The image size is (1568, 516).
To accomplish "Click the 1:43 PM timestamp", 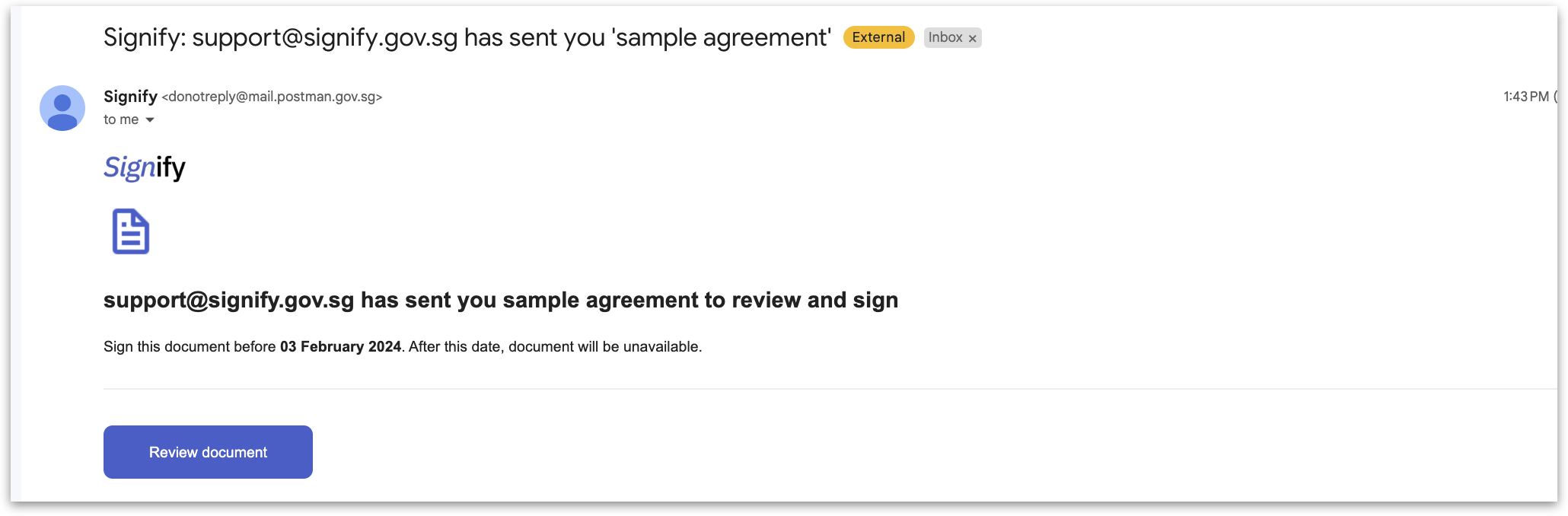I will 1525,97.
